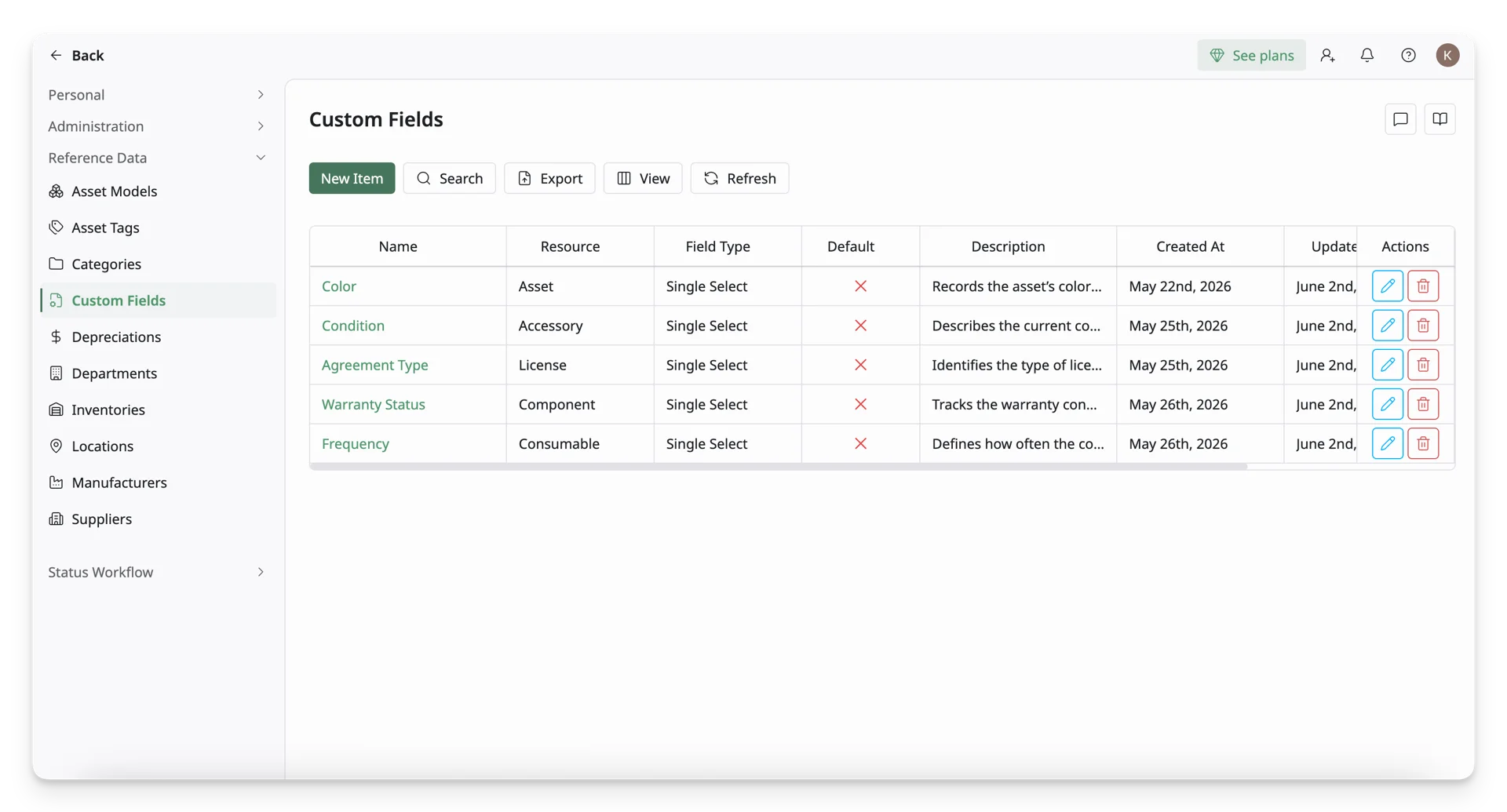1507x812 pixels.
Task: Edit the Frequency custom field
Action: pyautogui.click(x=1387, y=443)
